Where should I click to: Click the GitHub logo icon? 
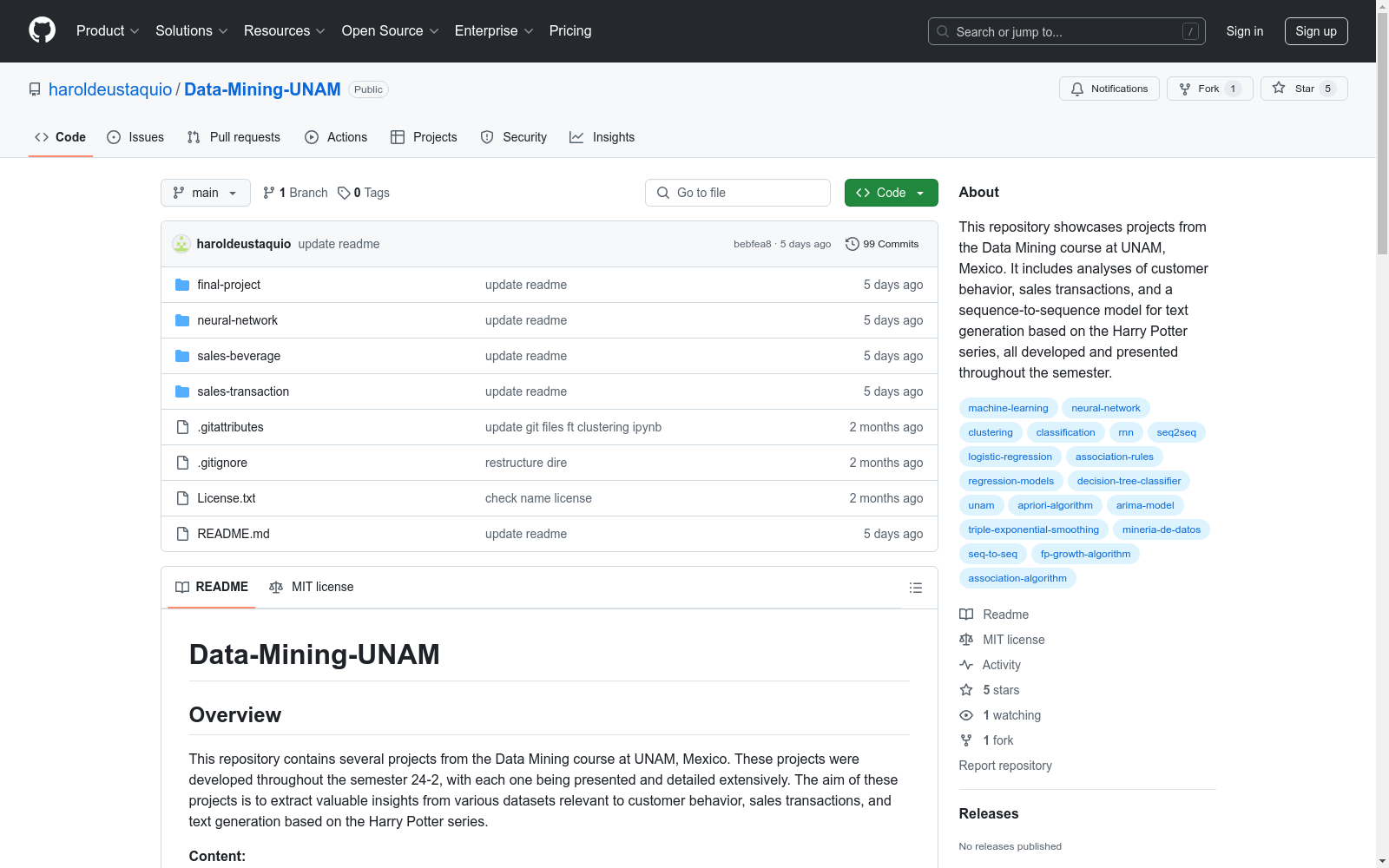42,30
